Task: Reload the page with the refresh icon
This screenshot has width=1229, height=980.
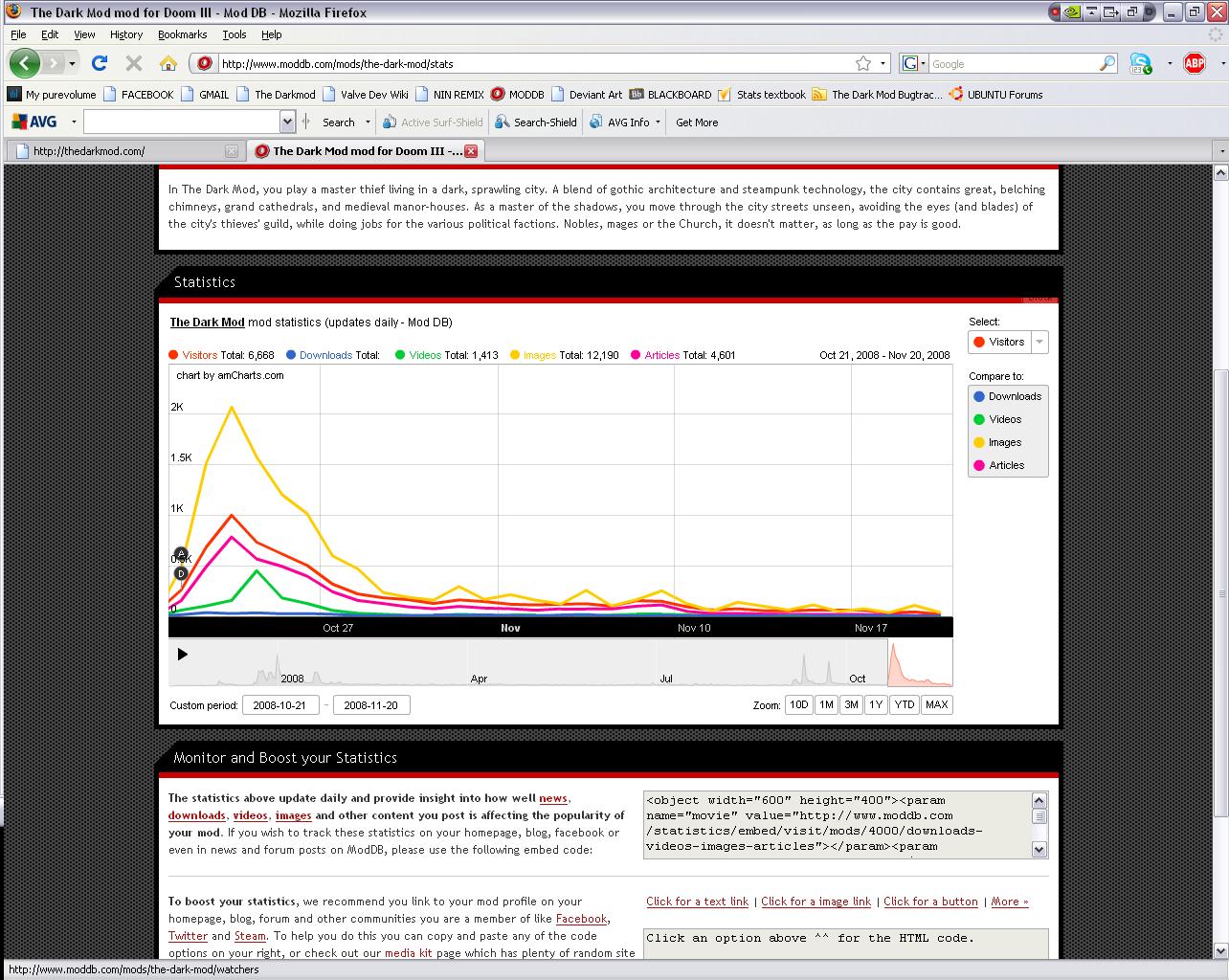Action: [x=100, y=63]
